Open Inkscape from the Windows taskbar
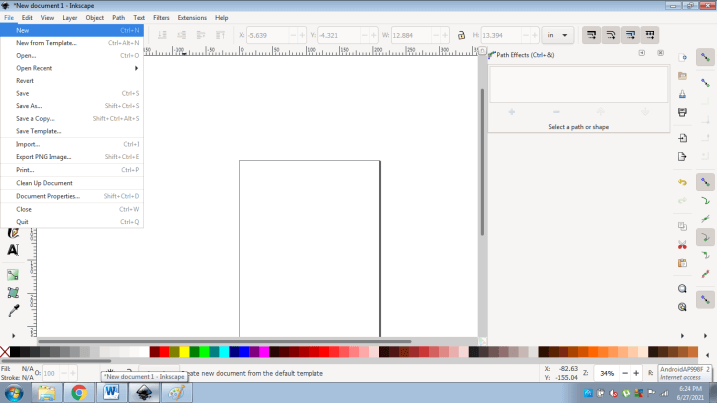Image resolution: width=717 pixels, height=403 pixels. point(143,392)
